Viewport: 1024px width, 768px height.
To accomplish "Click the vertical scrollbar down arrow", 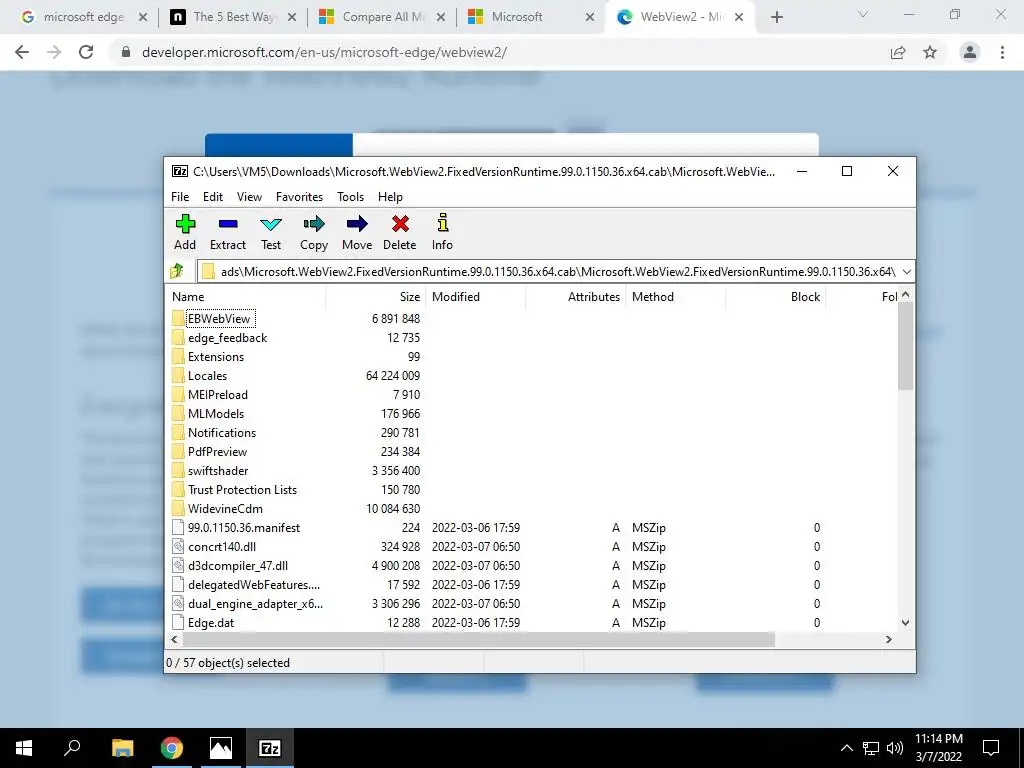I will tap(905, 623).
